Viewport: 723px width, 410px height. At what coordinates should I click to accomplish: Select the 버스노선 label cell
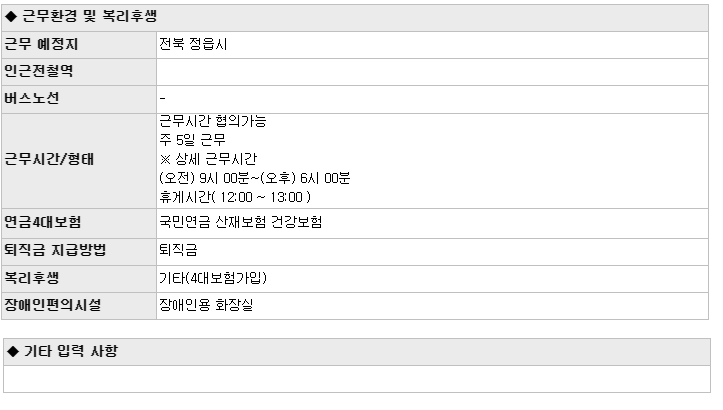[79, 99]
